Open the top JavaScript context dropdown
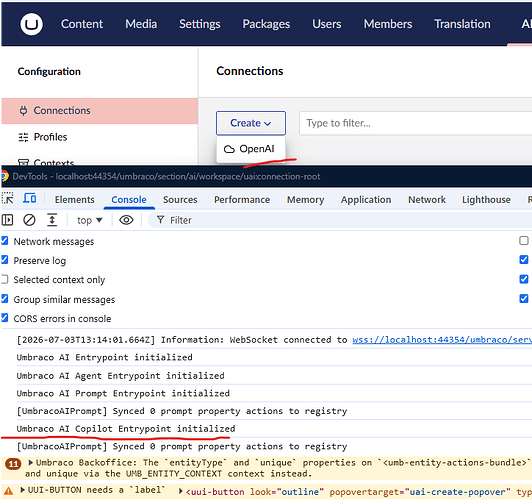The image size is (532, 500). point(90,220)
